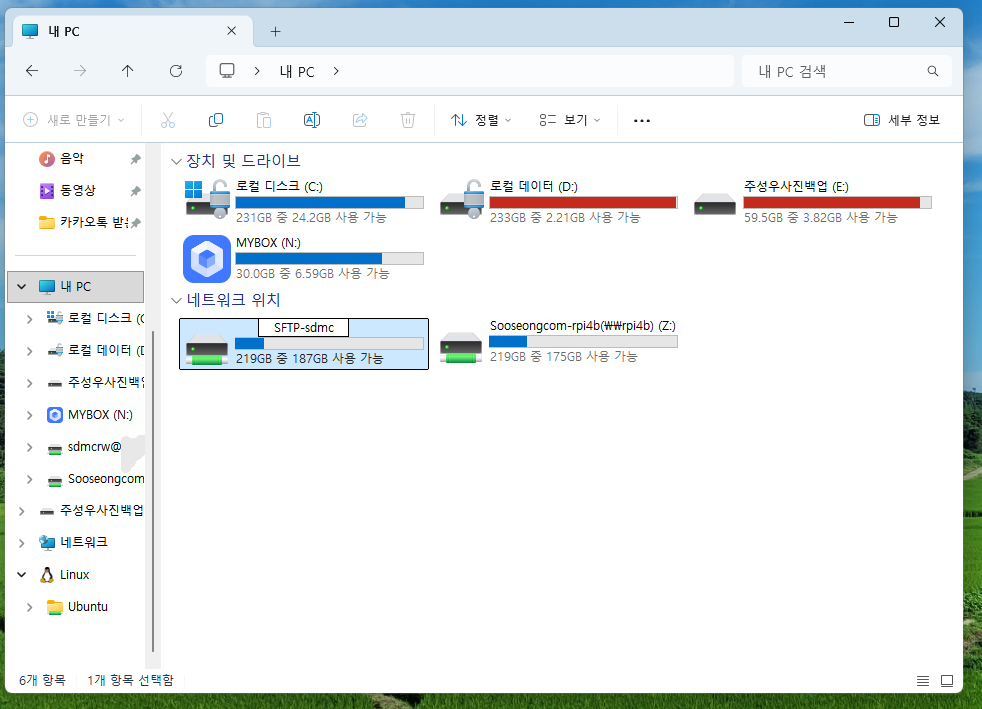Click the Delete trash icon
Image resolution: width=982 pixels, height=709 pixels.
tap(408, 120)
